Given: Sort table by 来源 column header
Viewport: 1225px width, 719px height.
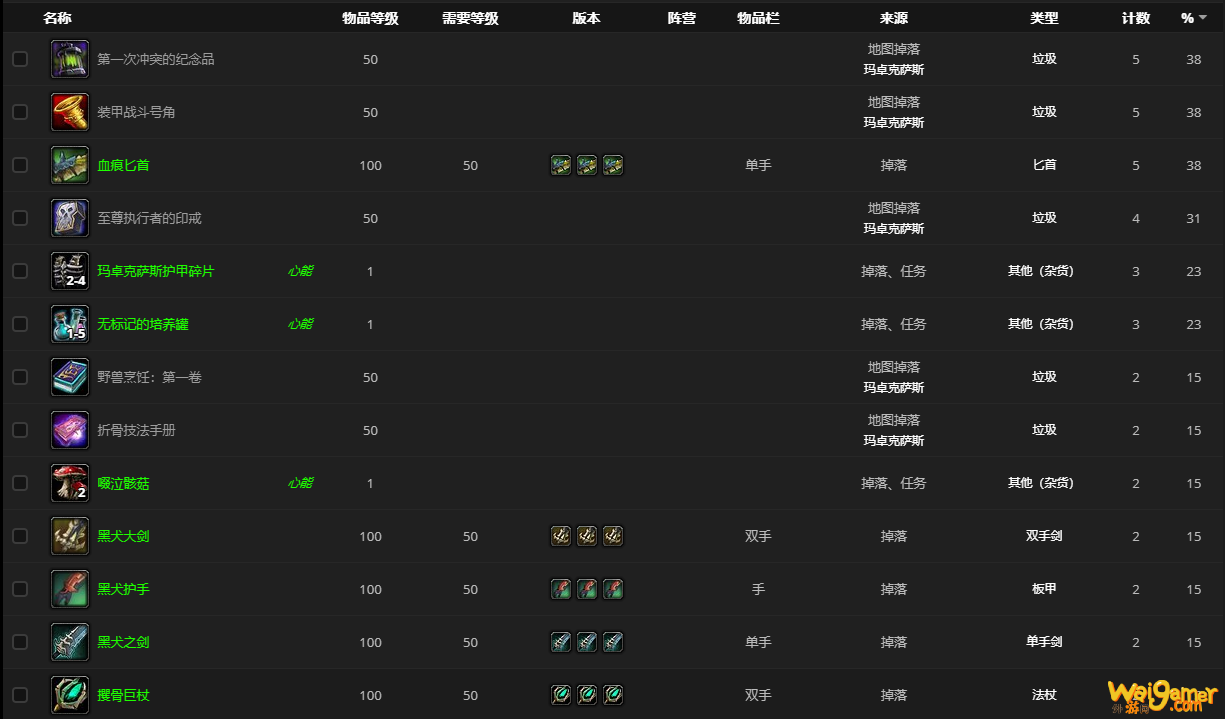Looking at the screenshot, I should 894,18.
